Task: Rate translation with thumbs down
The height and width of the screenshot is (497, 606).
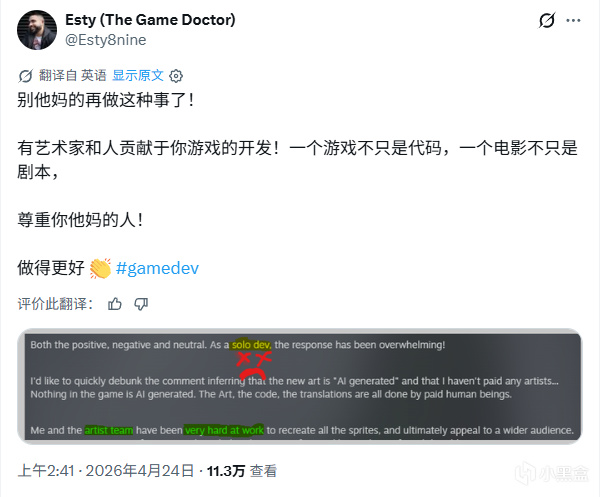Action: click(x=141, y=304)
